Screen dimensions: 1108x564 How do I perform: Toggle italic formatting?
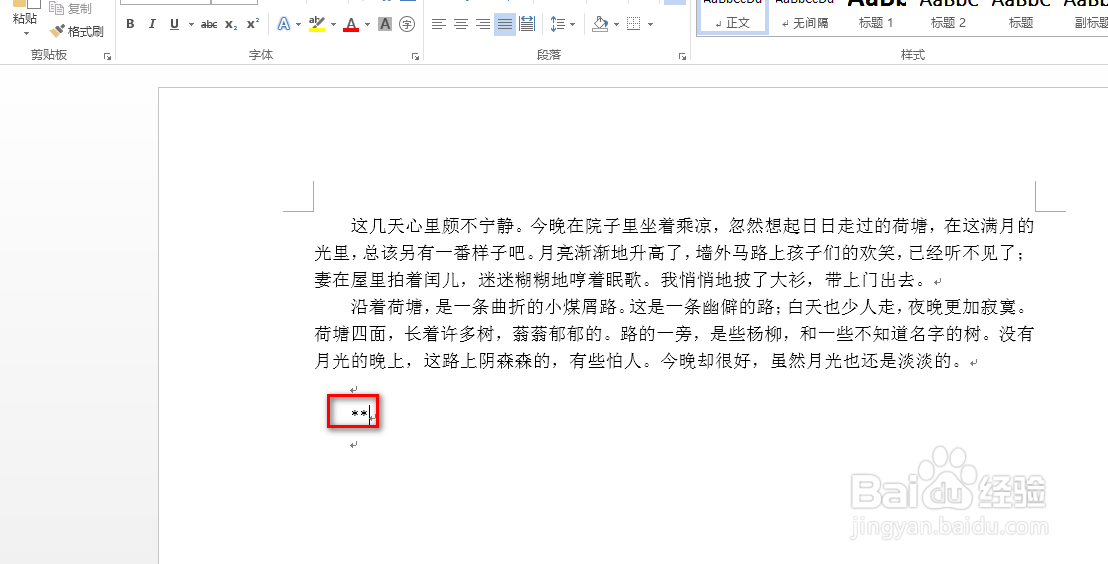[x=152, y=25]
